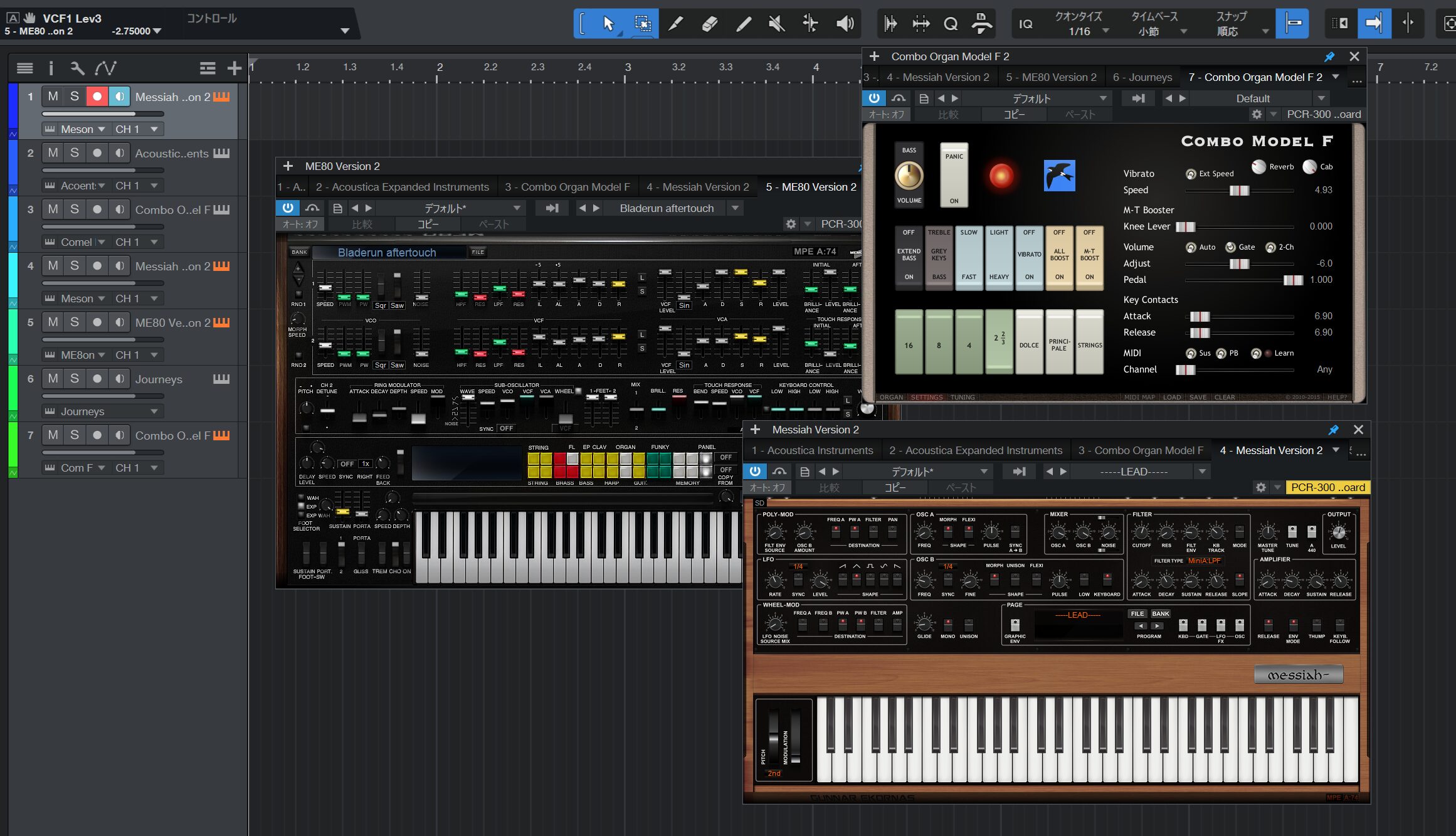Open gear settings in Combo Organ window
Image resolution: width=1456 pixels, height=836 pixels.
(1257, 114)
